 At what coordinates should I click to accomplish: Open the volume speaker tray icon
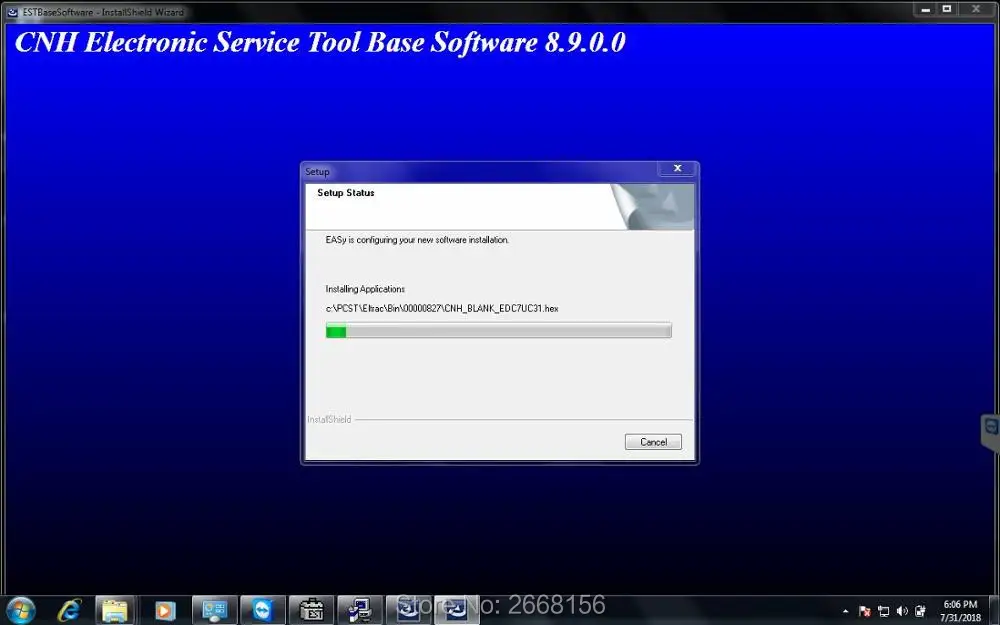902,611
